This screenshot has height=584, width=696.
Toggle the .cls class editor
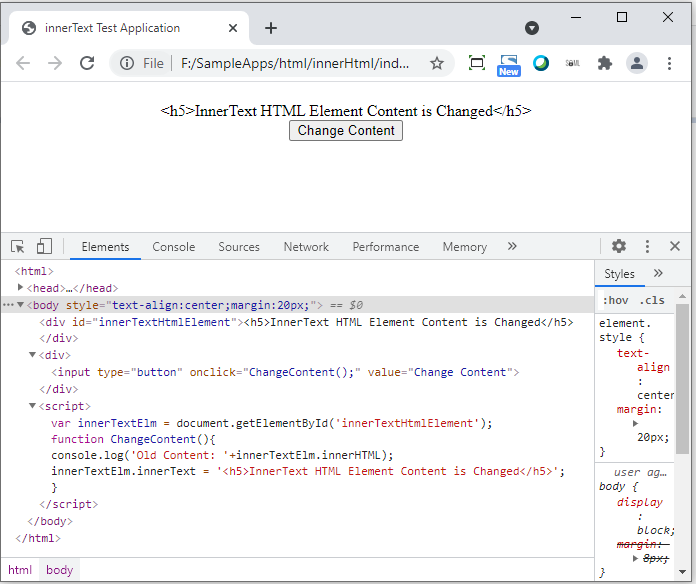tap(652, 300)
